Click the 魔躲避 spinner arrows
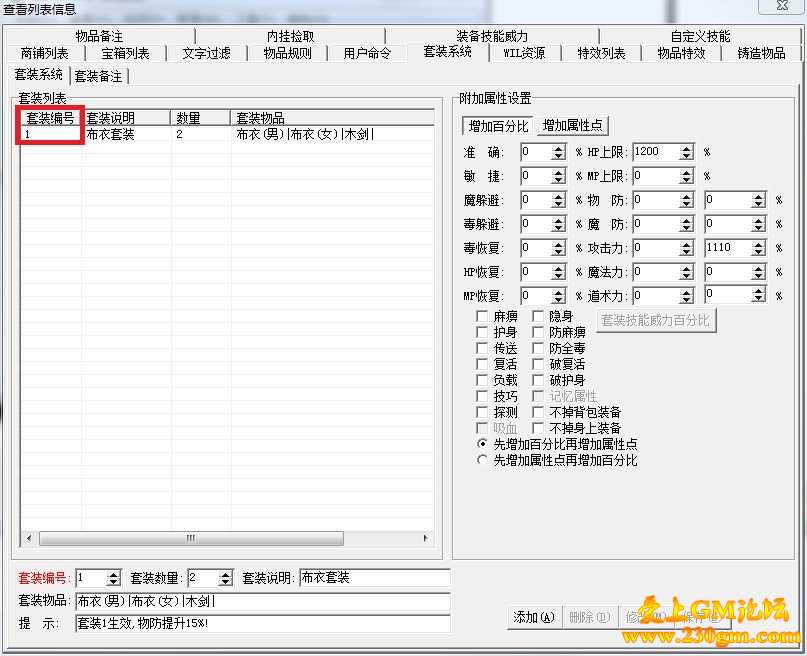Image resolution: width=807 pixels, height=656 pixels. [558, 200]
